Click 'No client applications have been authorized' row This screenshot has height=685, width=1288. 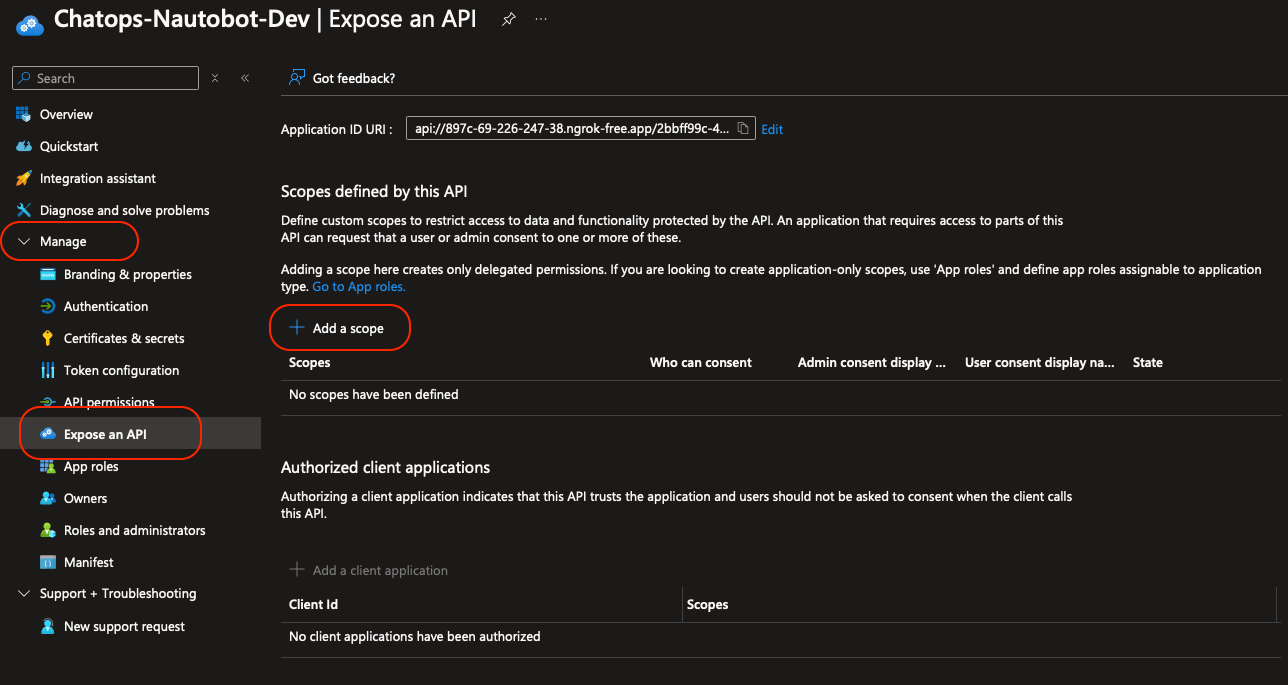(780, 636)
